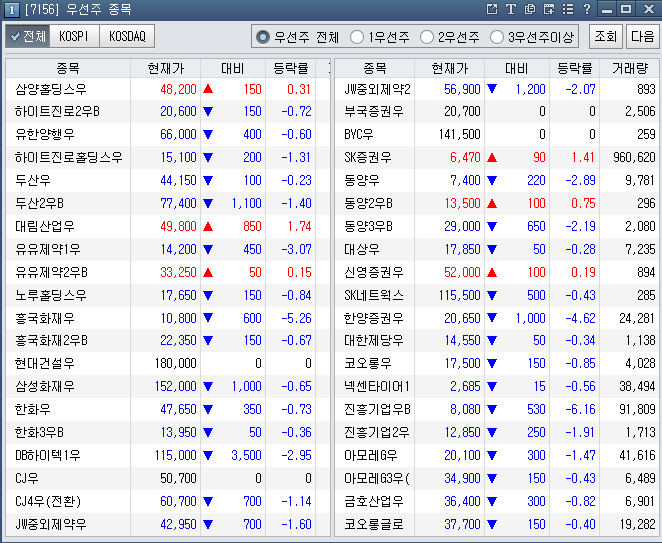The width and height of the screenshot is (662, 543).
Task: Select 유한양행우 in the list
Action: pyautogui.click(x=45, y=135)
